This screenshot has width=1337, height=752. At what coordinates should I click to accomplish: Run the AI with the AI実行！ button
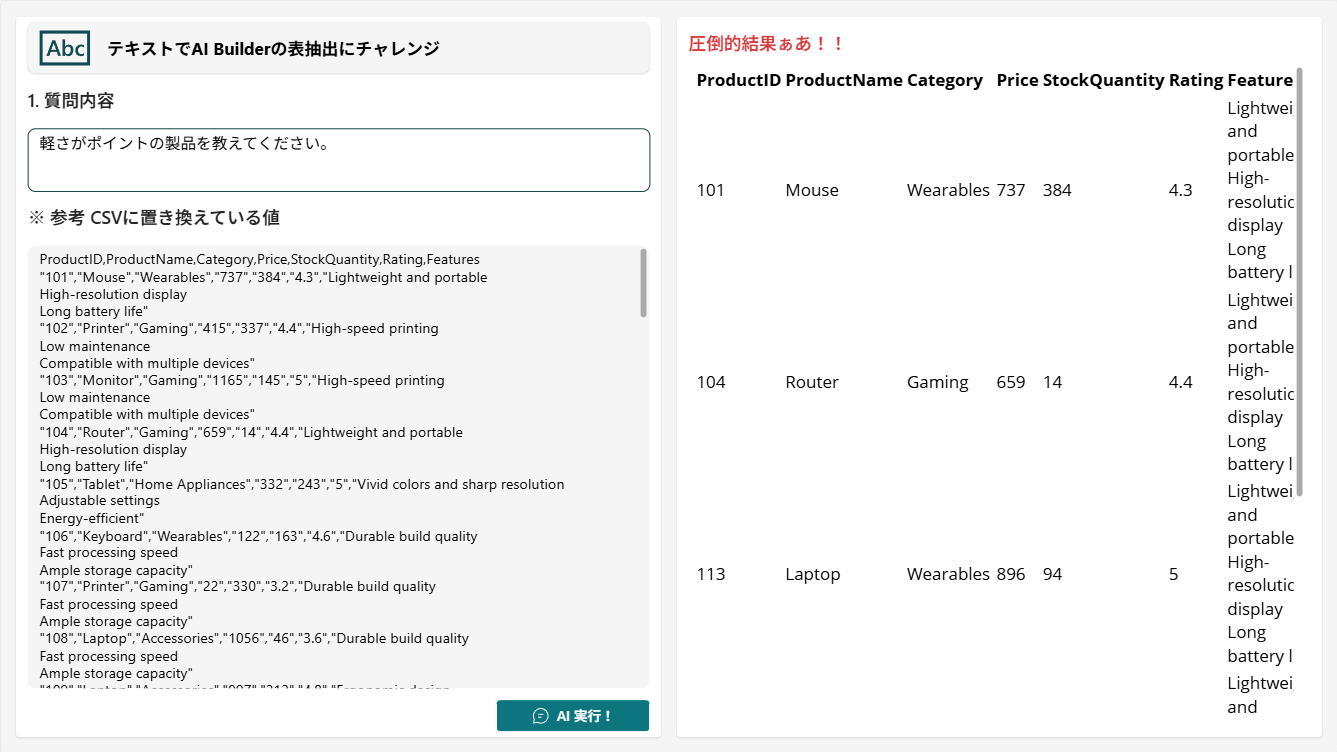(x=573, y=716)
